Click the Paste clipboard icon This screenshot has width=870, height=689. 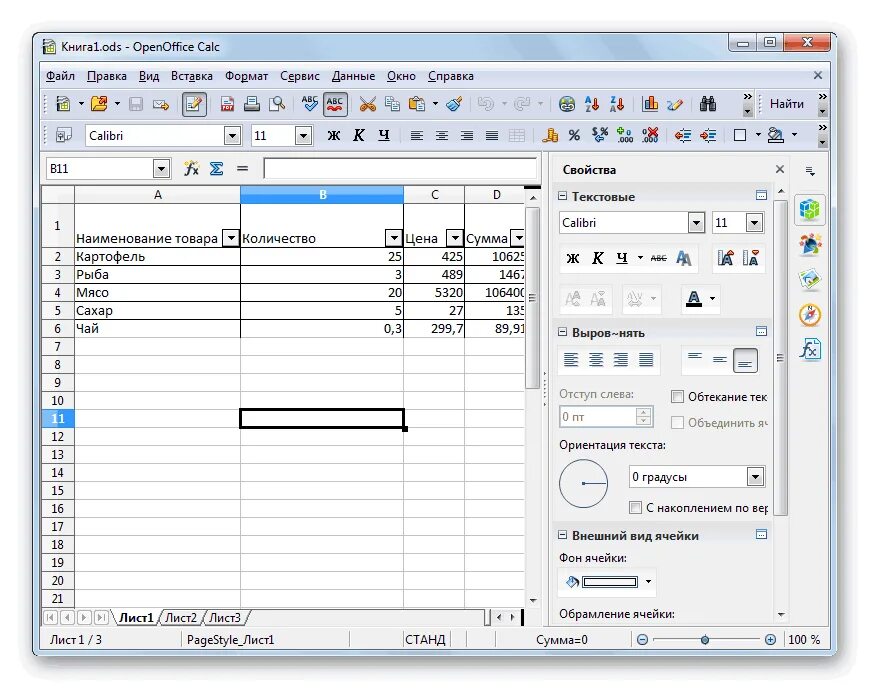pos(417,104)
